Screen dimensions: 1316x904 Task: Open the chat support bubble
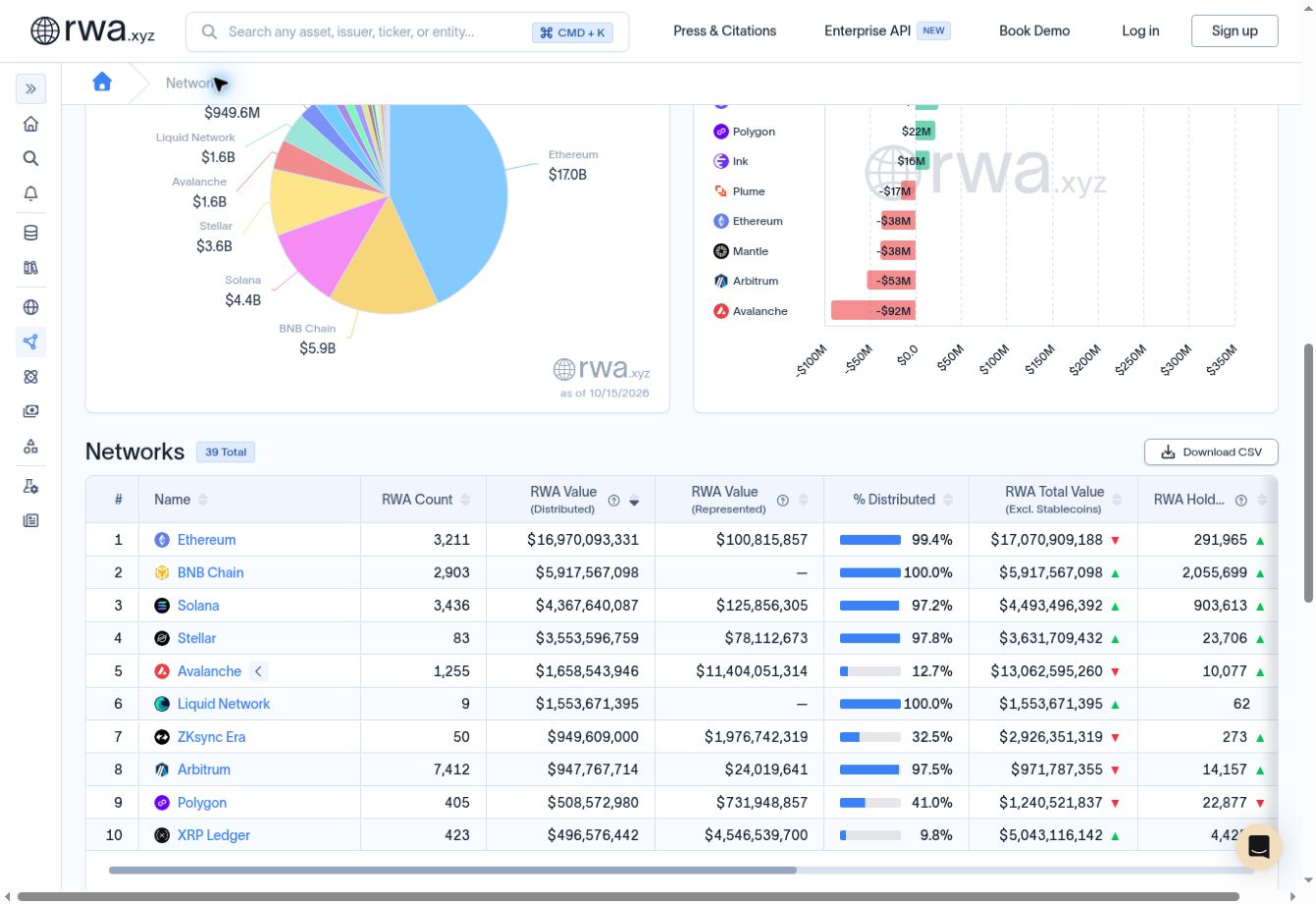click(1258, 846)
